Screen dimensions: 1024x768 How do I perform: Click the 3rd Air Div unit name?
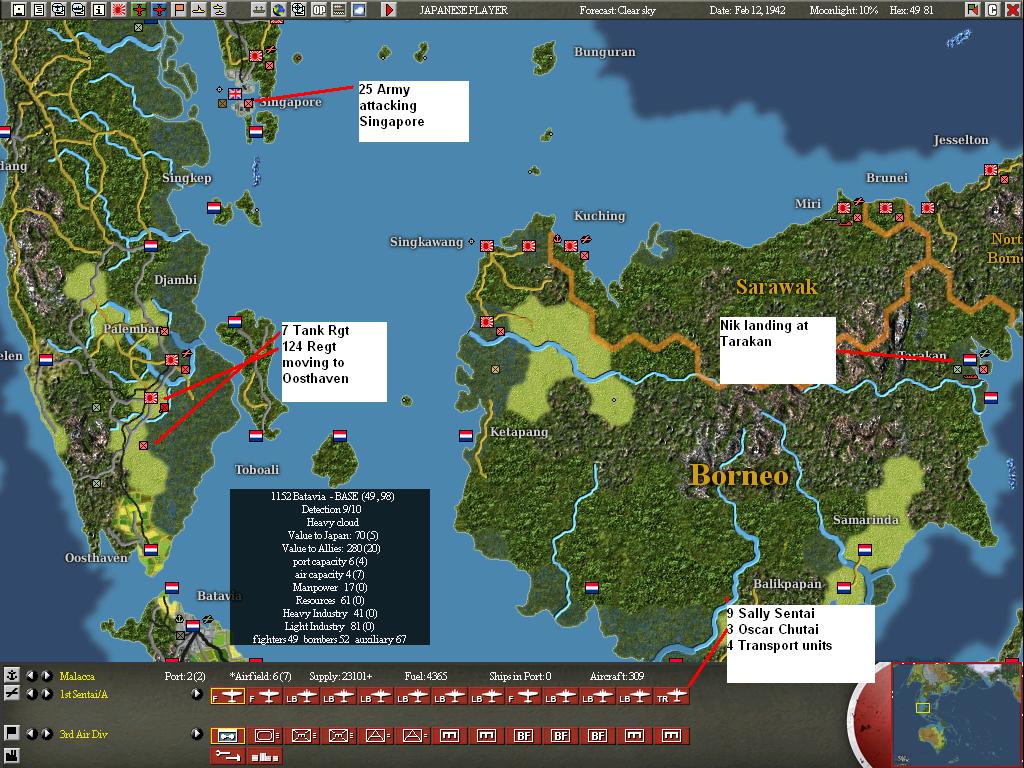click(x=83, y=733)
